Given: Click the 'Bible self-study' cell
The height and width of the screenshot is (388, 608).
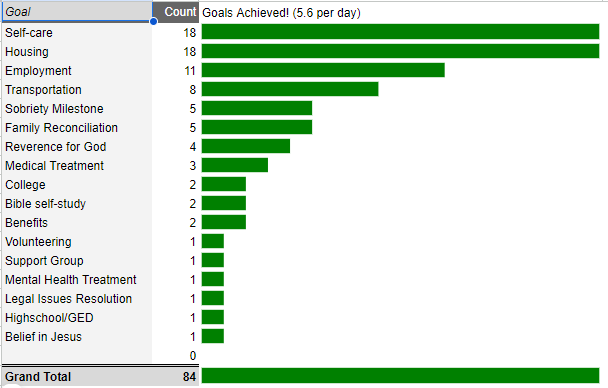Looking at the screenshot, I should (x=77, y=203).
